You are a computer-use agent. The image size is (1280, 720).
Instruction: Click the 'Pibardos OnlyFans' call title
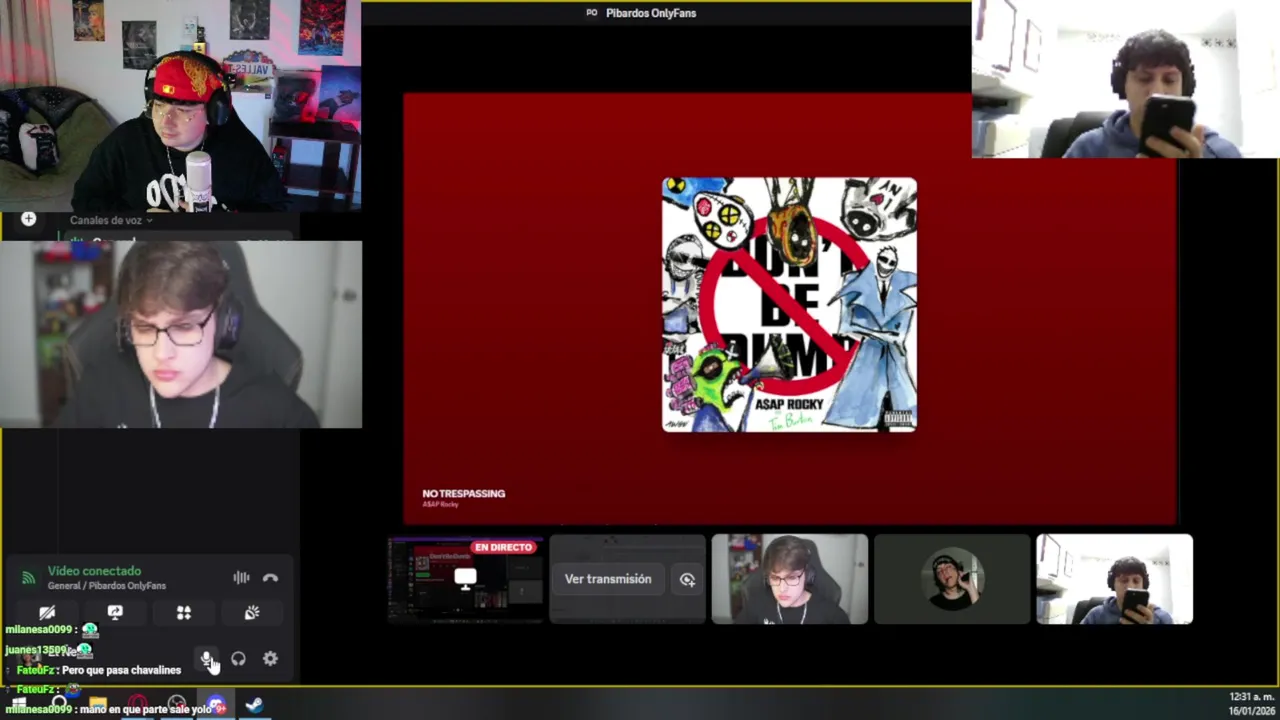(x=651, y=13)
